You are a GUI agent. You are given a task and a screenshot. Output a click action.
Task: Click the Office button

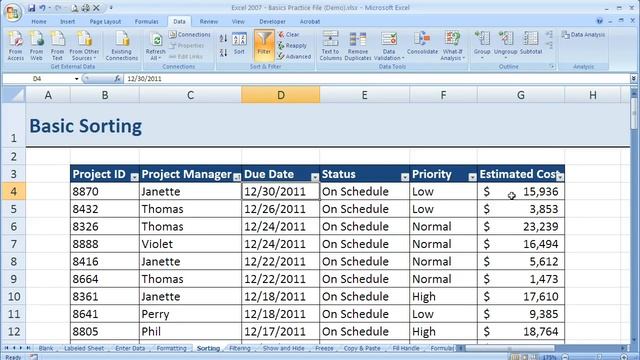[x=13, y=12]
